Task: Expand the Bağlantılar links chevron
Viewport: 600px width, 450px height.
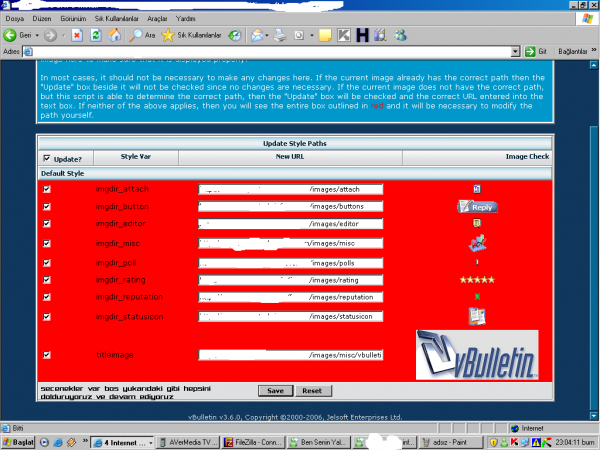Action: [594, 50]
